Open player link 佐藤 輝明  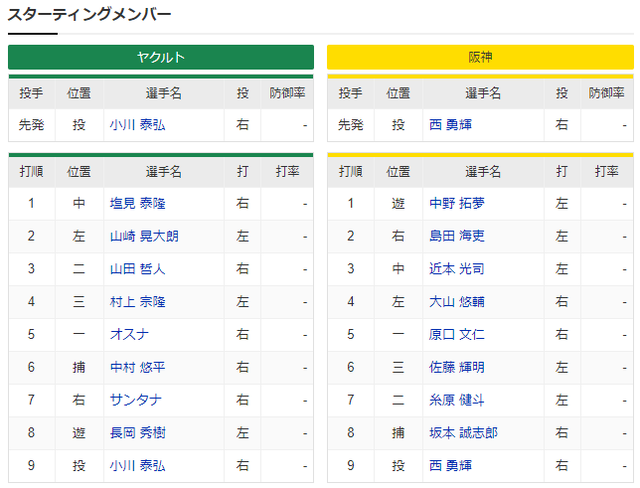457,367
